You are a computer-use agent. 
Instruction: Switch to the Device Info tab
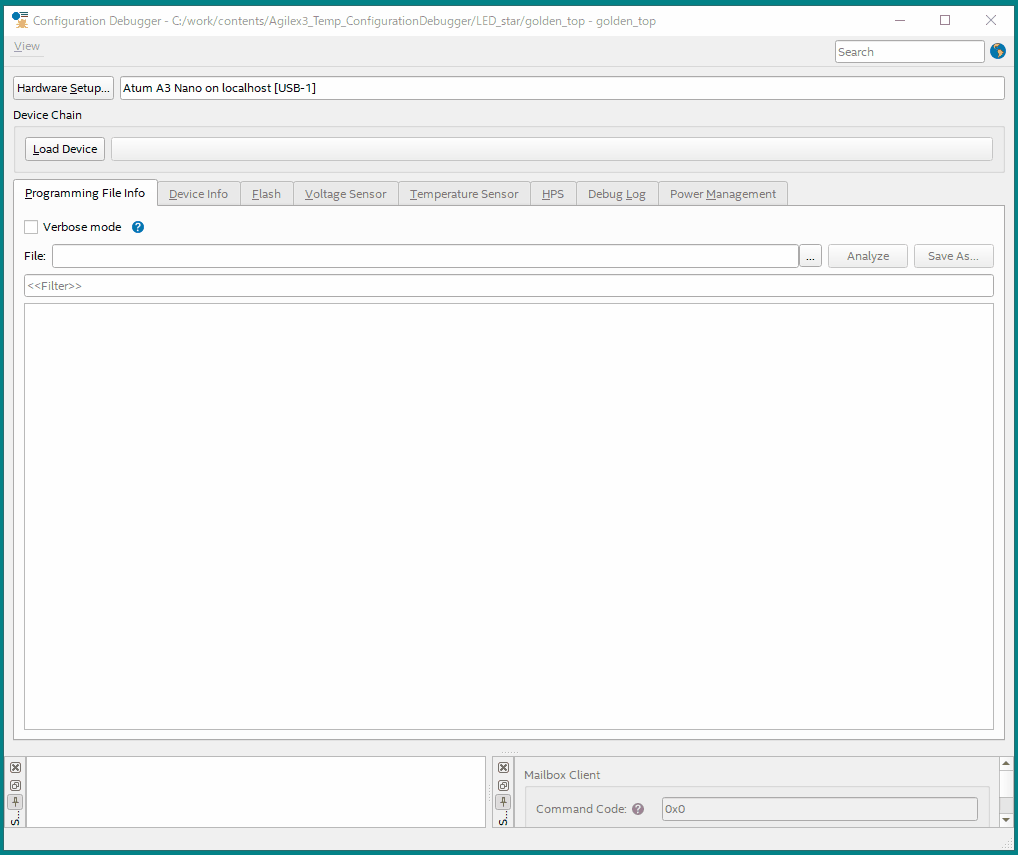point(198,194)
